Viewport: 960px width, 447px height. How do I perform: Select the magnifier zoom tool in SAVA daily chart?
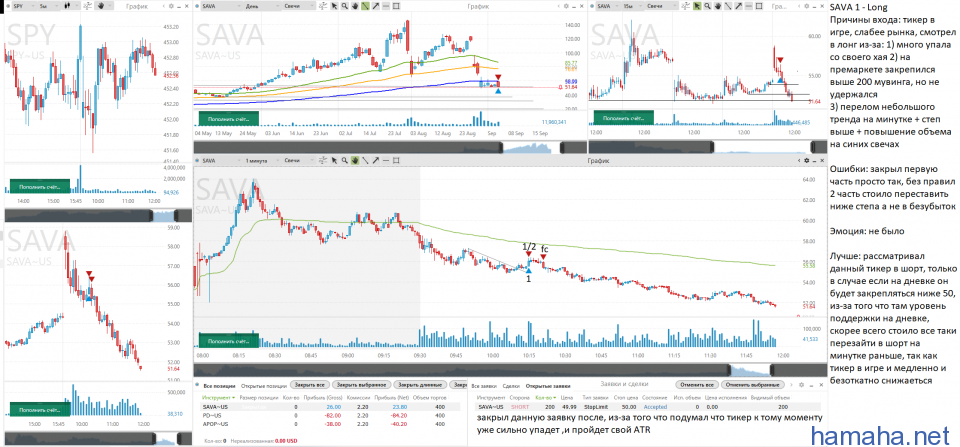click(344, 6)
